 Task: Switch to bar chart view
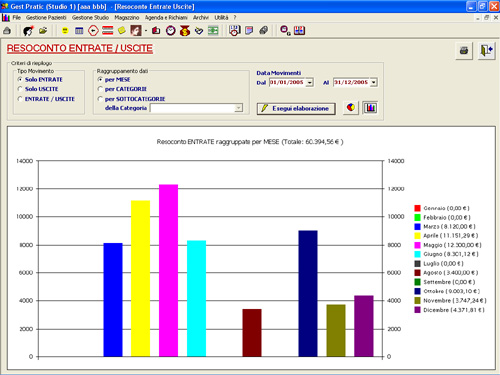[x=370, y=108]
